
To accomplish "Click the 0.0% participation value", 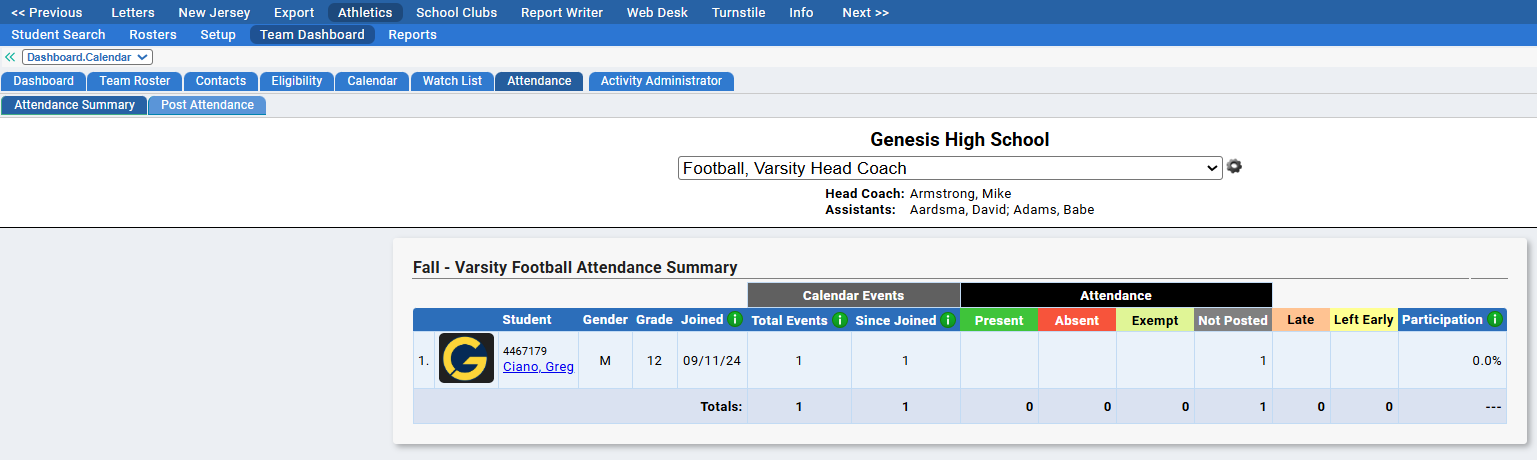I will click(x=1486, y=360).
